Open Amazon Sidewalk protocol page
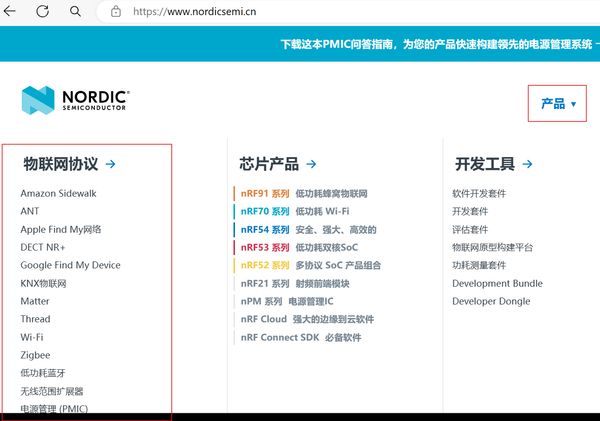 58,193
